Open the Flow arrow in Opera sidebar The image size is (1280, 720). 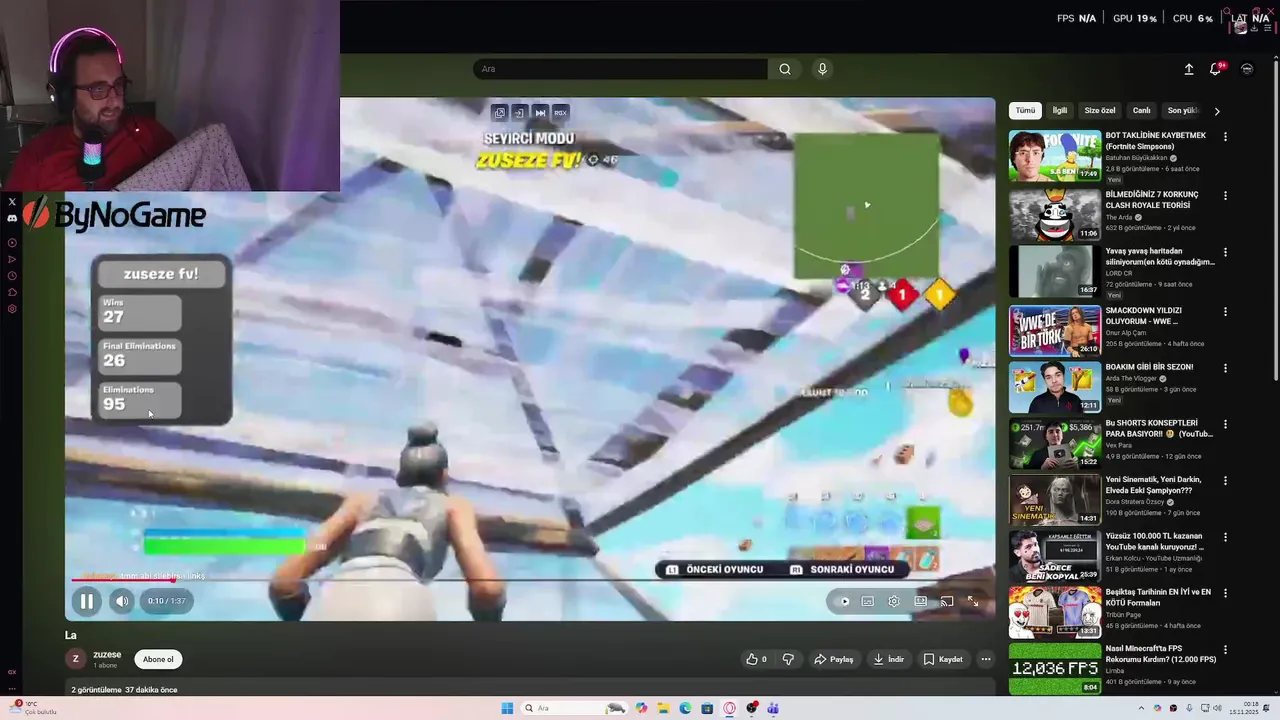[x=12, y=259]
